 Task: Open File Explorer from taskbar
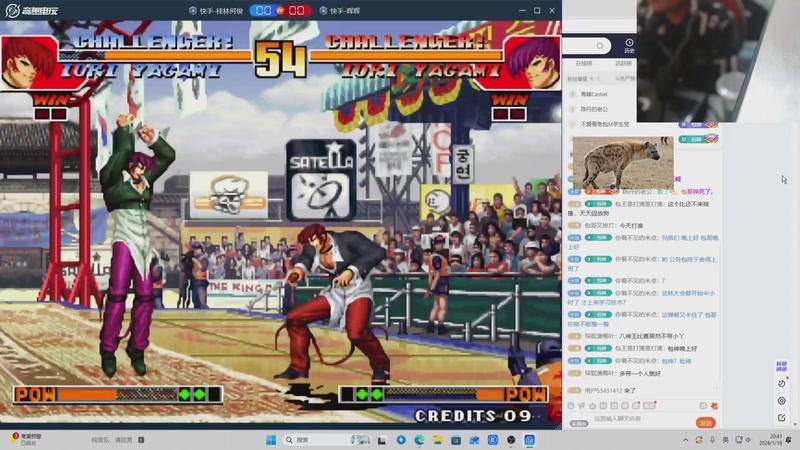pyautogui.click(x=437, y=440)
